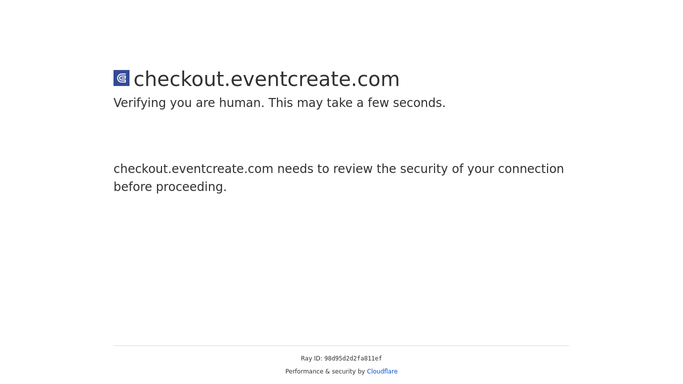Click the 'before proceeding.' line

click(x=170, y=187)
